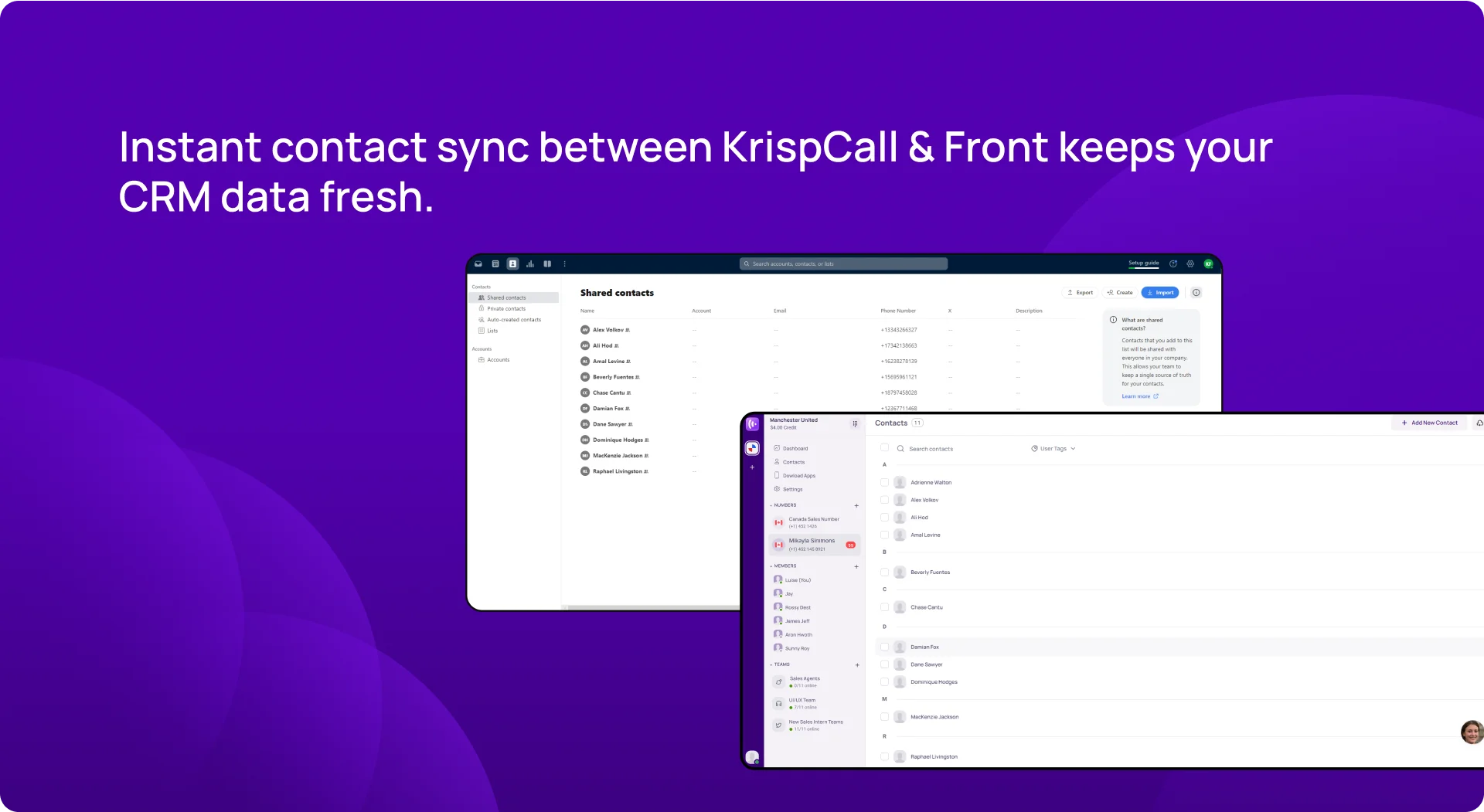The width and height of the screenshot is (1484, 812).
Task: Open Front settings gear icon
Action: point(1190,263)
